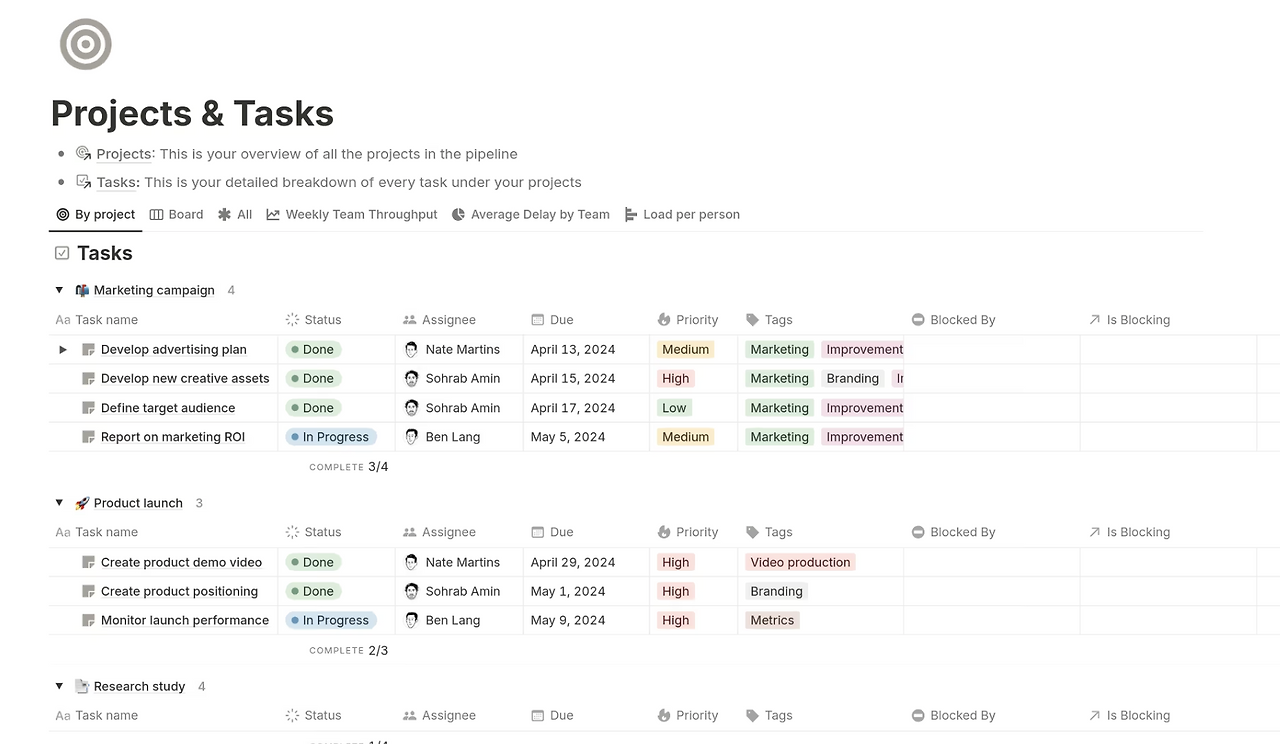Screen dimensions: 1280x744
Task: Collapse the Marketing campaign group
Action: click(59, 290)
